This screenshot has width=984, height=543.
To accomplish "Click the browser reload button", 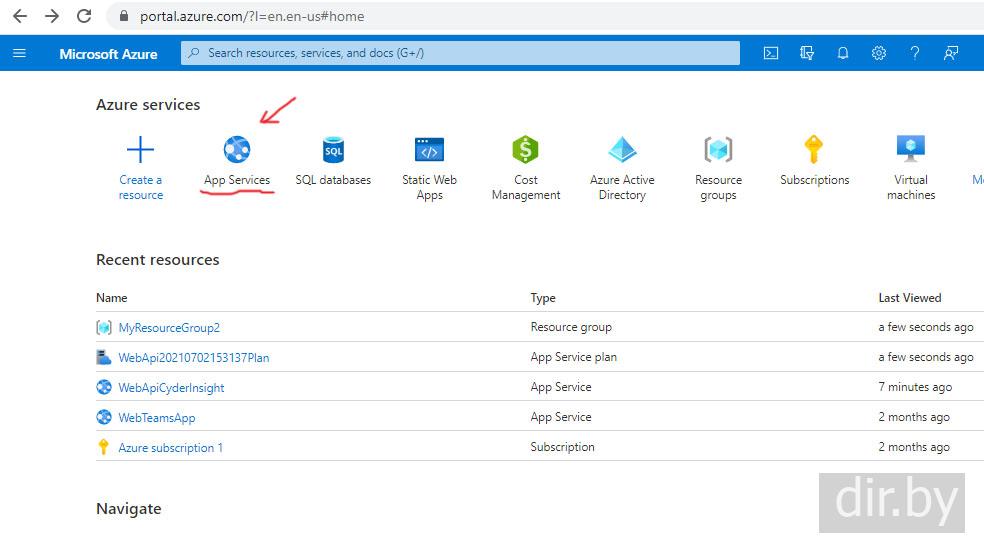I will 84,16.
